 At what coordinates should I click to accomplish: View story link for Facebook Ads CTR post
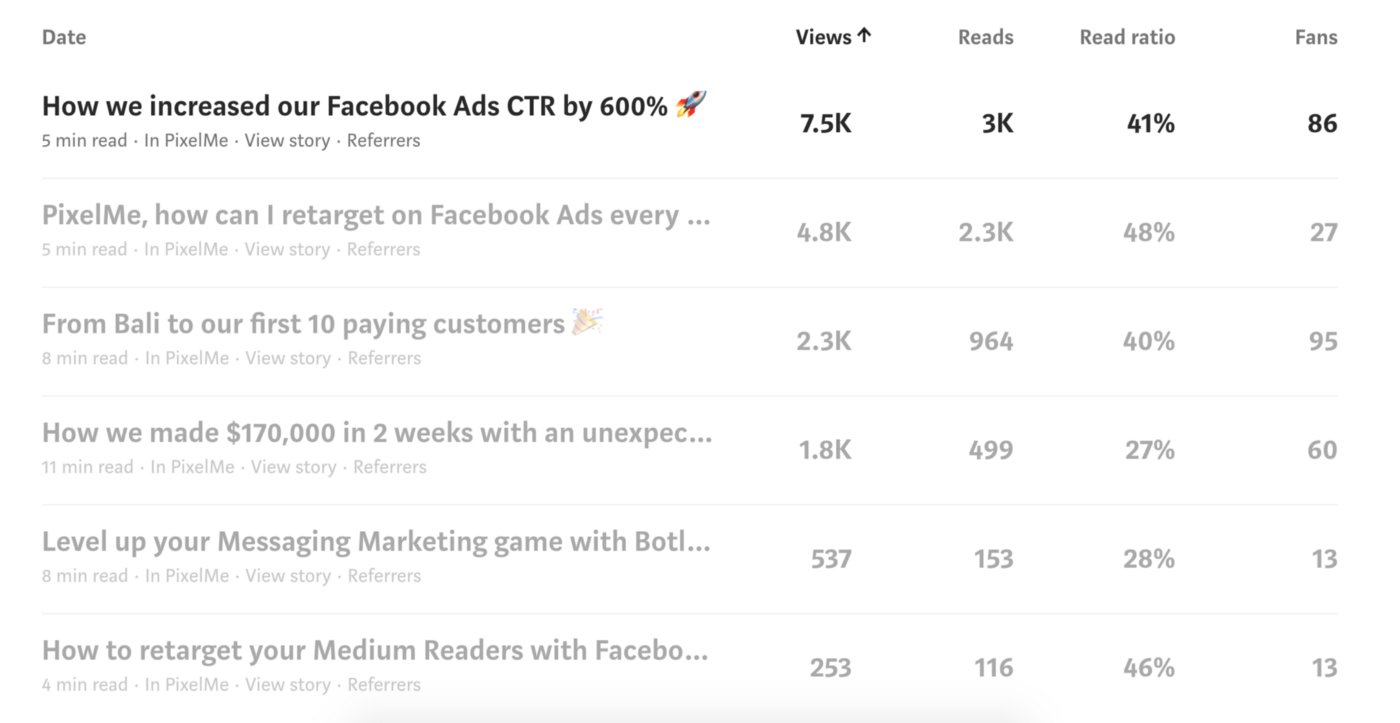coord(287,141)
